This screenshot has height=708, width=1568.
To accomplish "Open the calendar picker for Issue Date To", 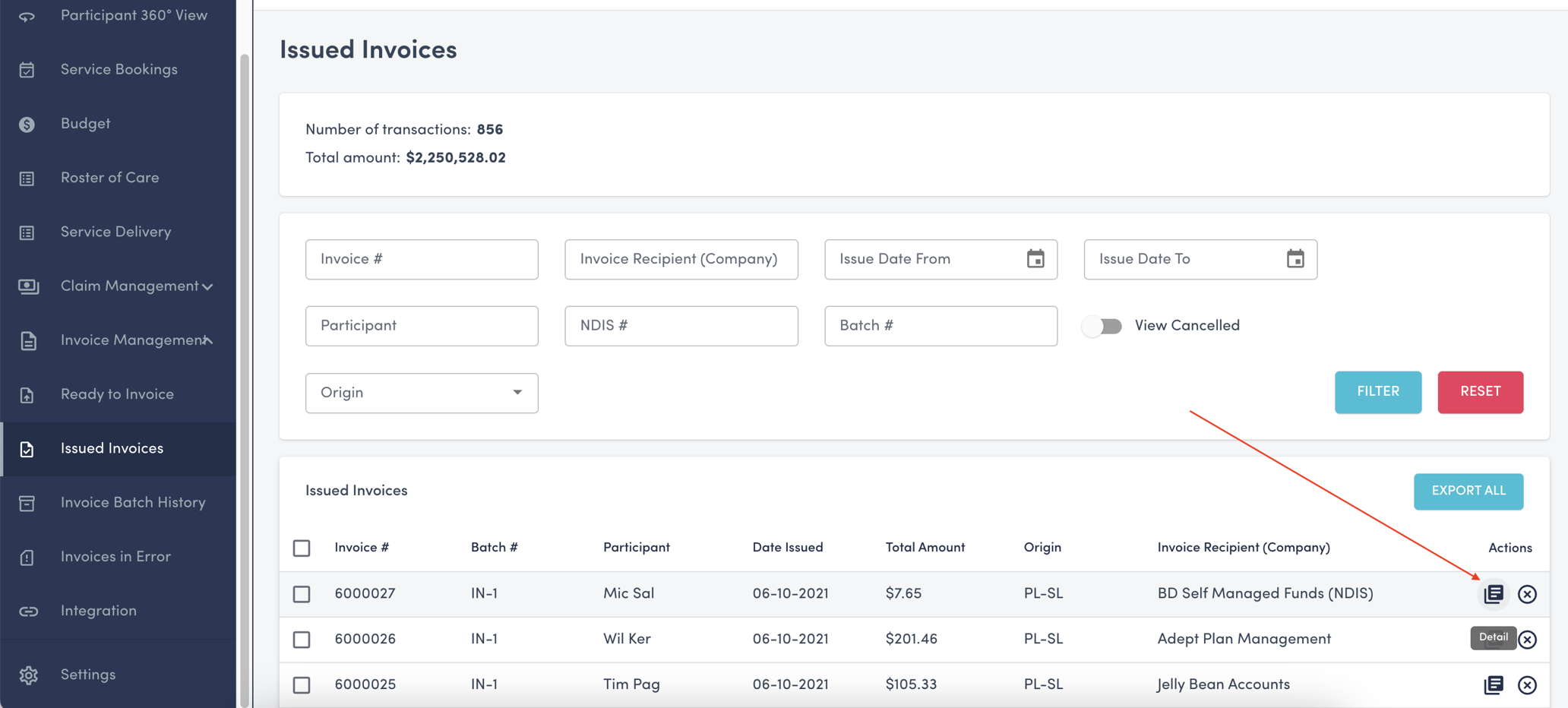I will point(1295,259).
